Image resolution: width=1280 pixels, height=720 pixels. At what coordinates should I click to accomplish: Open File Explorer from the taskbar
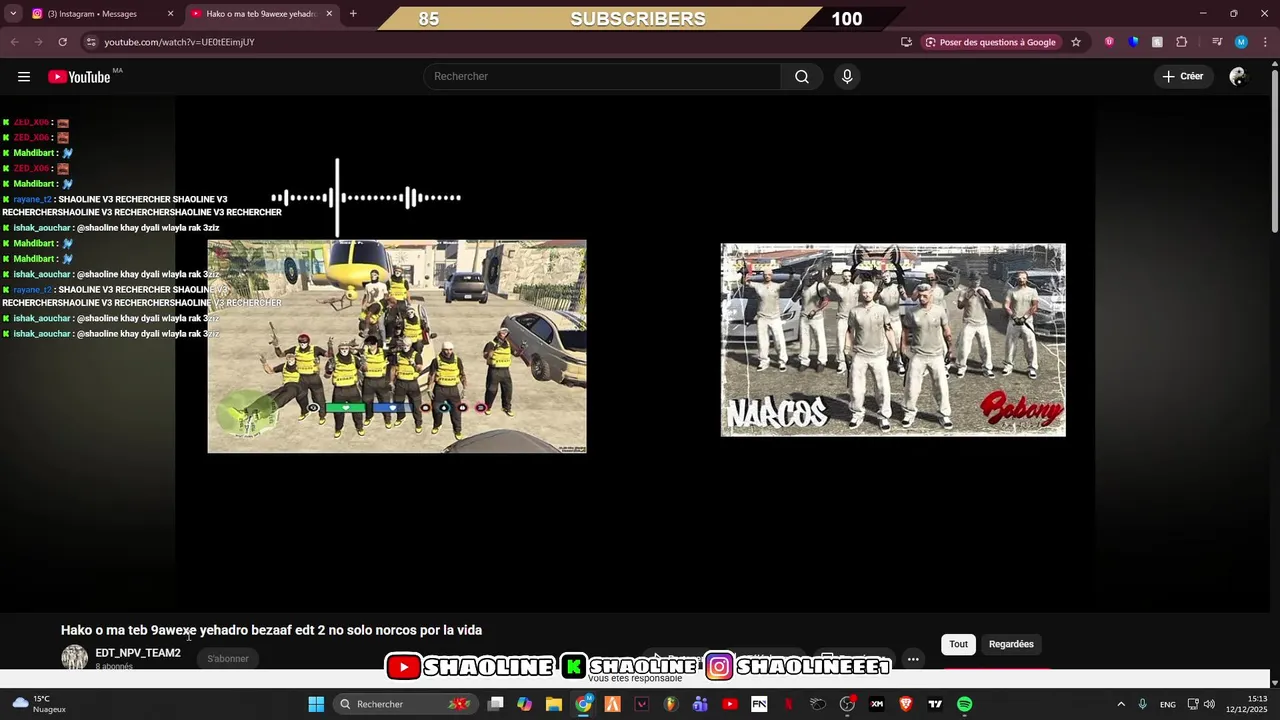(554, 704)
